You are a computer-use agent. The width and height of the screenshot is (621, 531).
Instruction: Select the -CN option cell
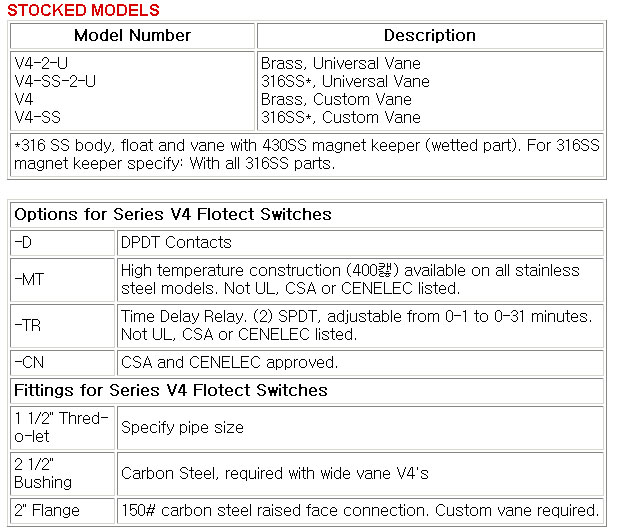click(x=63, y=363)
